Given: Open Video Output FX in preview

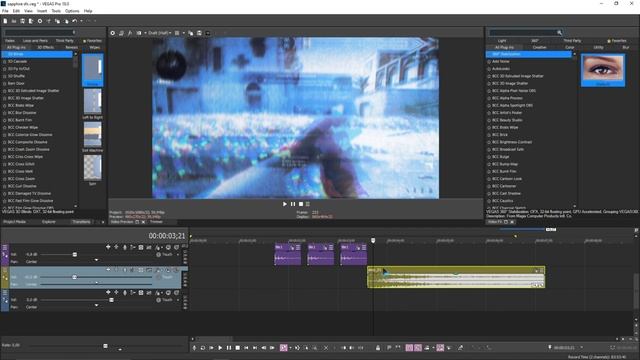Looking at the screenshot, I should [130, 33].
